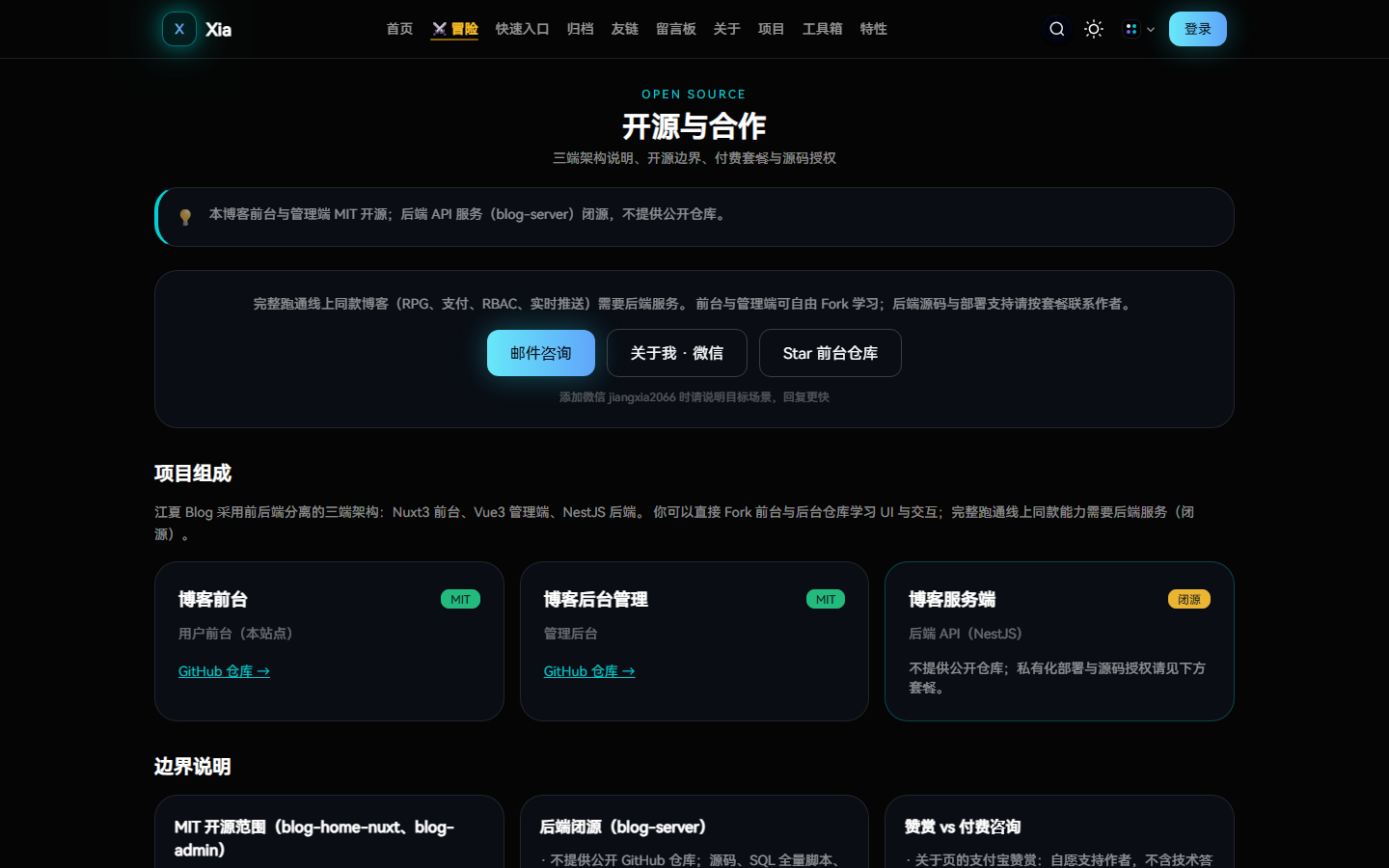Click the 开源与合作 page title

click(x=694, y=126)
